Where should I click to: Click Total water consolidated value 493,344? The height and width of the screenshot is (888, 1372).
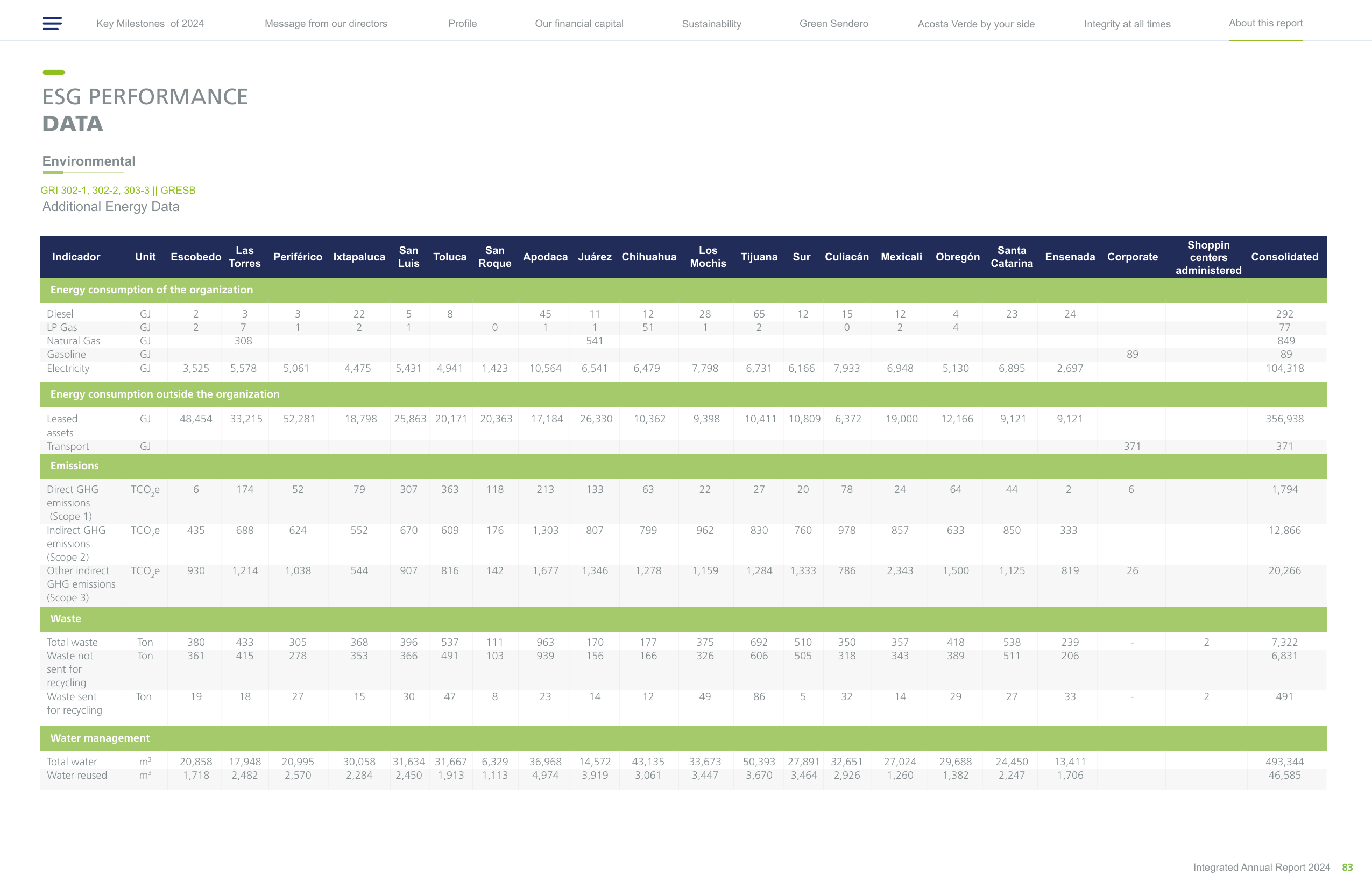(1284, 762)
